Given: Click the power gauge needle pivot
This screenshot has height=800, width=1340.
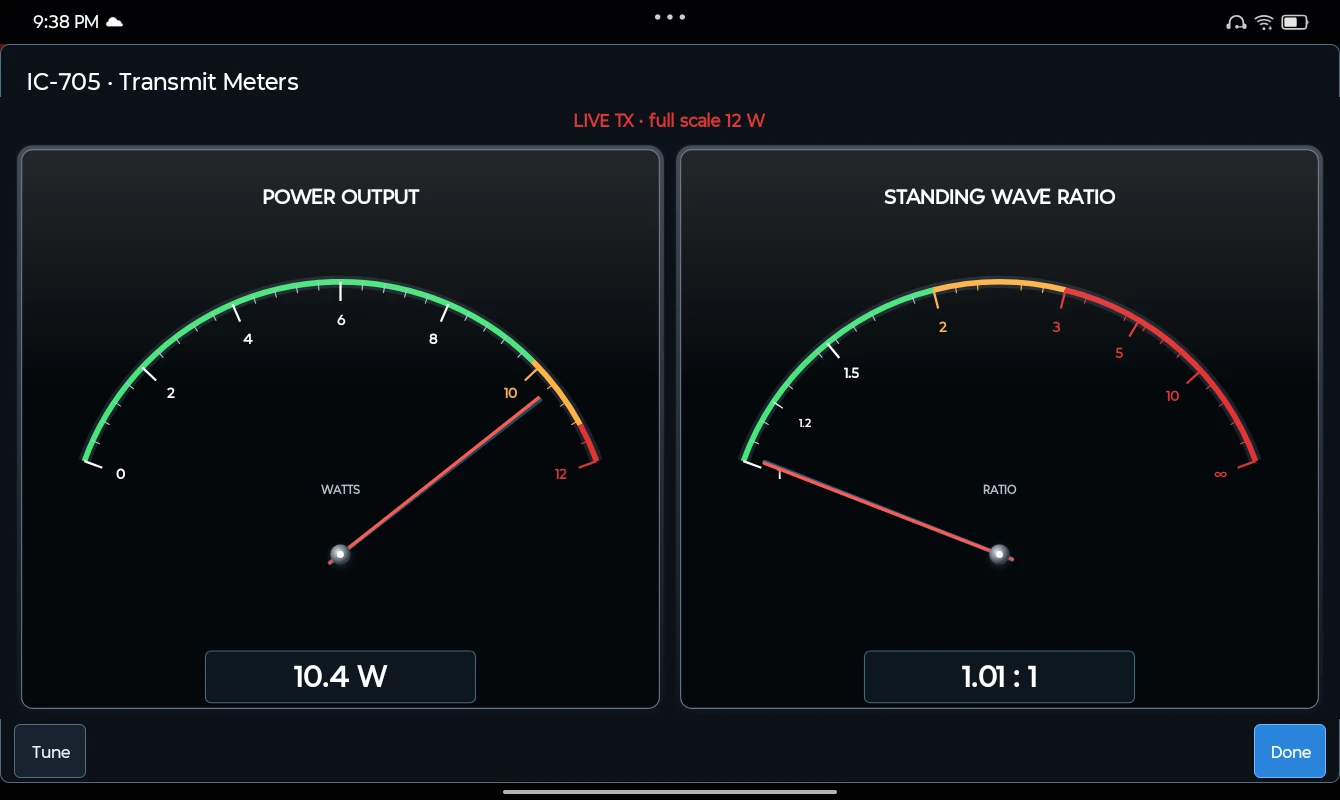Looking at the screenshot, I should click(x=340, y=554).
